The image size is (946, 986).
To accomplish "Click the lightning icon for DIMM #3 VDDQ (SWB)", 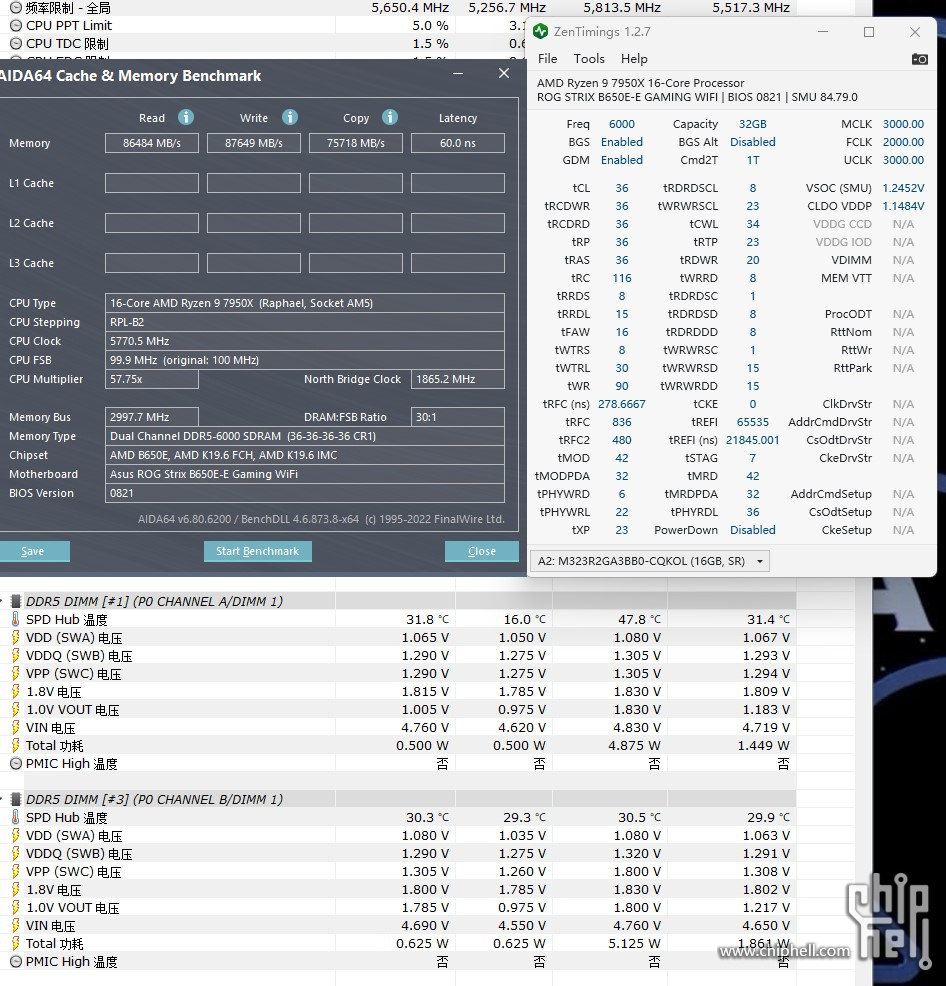I will coord(16,854).
